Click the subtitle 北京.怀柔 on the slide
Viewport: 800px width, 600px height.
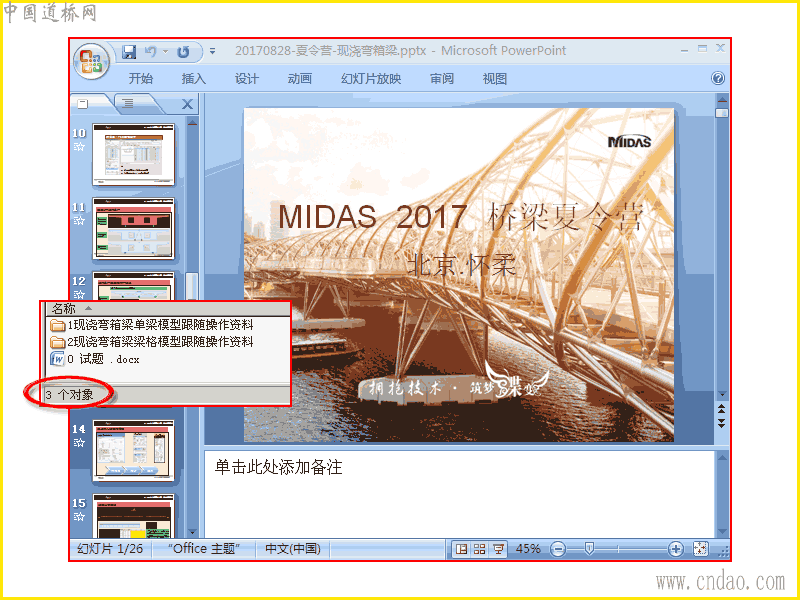(x=461, y=265)
